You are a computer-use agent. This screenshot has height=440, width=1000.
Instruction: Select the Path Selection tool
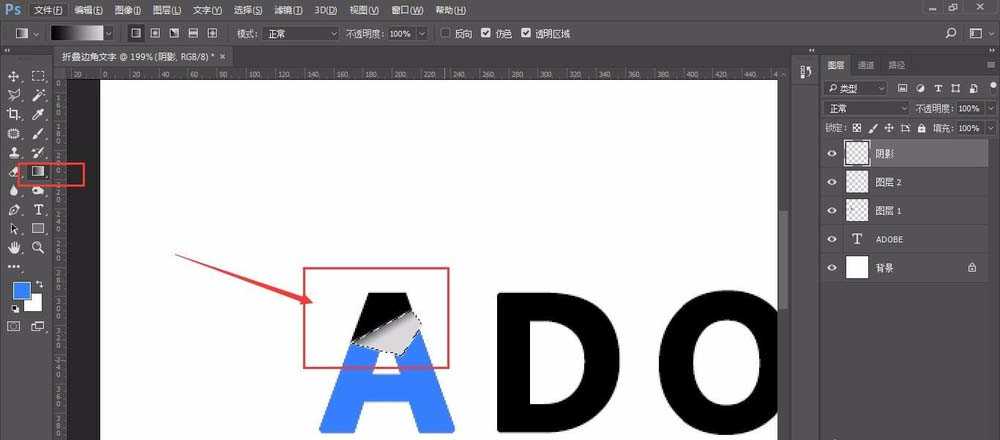pyautogui.click(x=13, y=228)
